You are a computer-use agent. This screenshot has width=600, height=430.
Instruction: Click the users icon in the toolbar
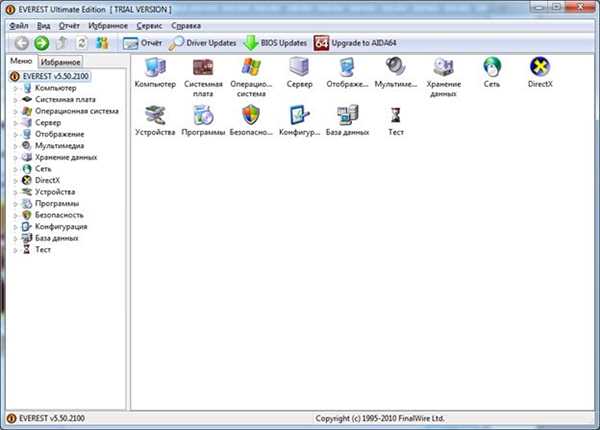pos(102,43)
